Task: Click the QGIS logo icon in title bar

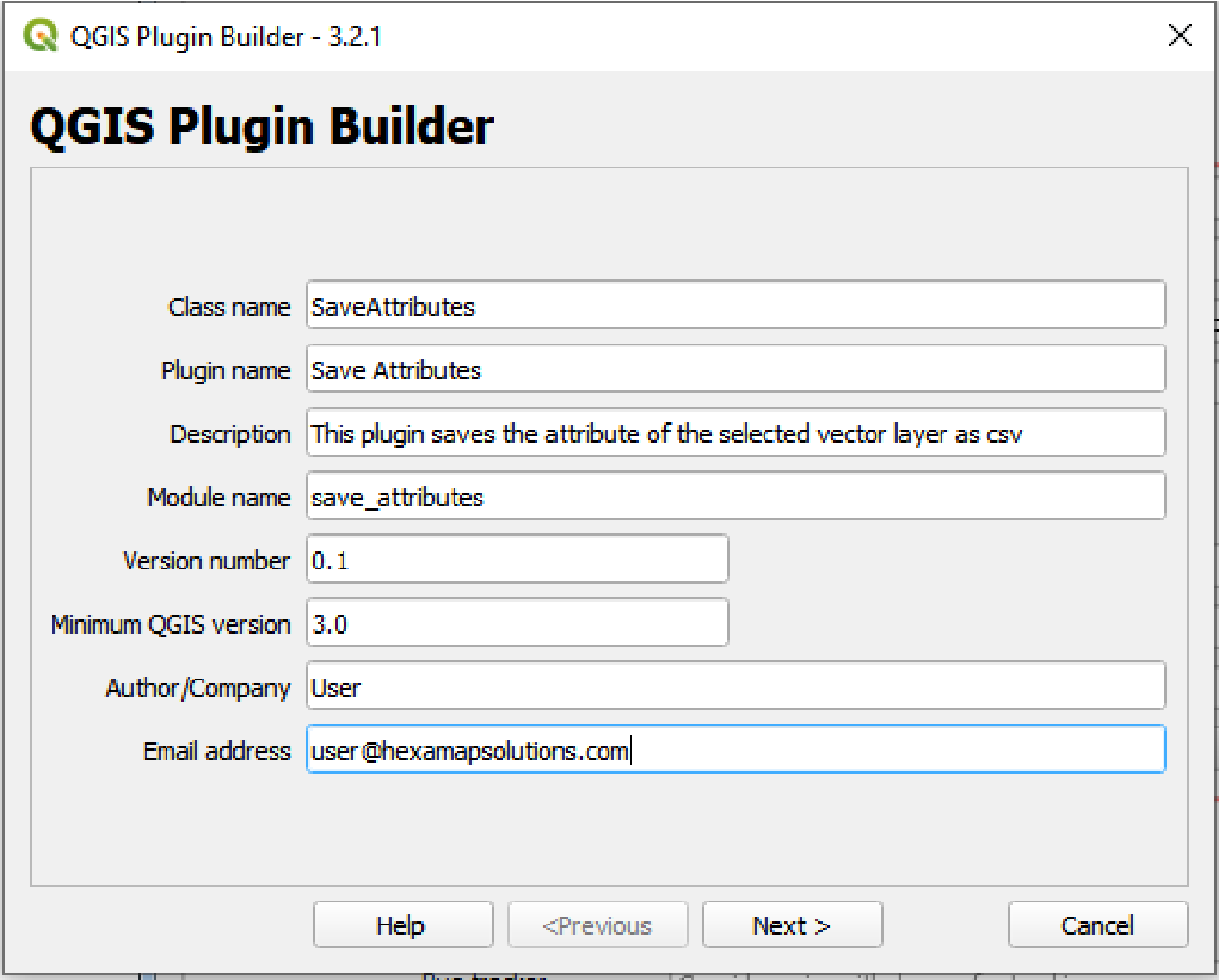Action: (x=40, y=36)
